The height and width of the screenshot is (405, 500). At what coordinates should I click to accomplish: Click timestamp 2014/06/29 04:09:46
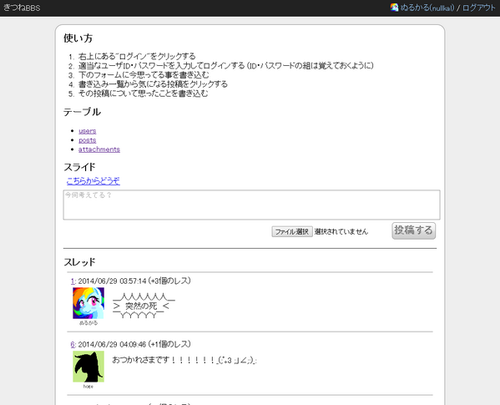click(x=112, y=344)
